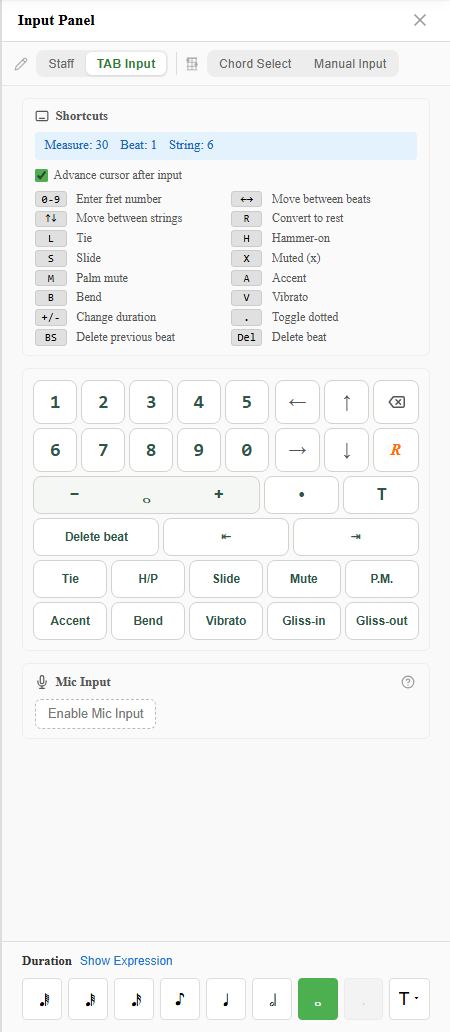Viewport: 450px width, 1032px height.
Task: Apply Tie articulation
Action: point(70,579)
